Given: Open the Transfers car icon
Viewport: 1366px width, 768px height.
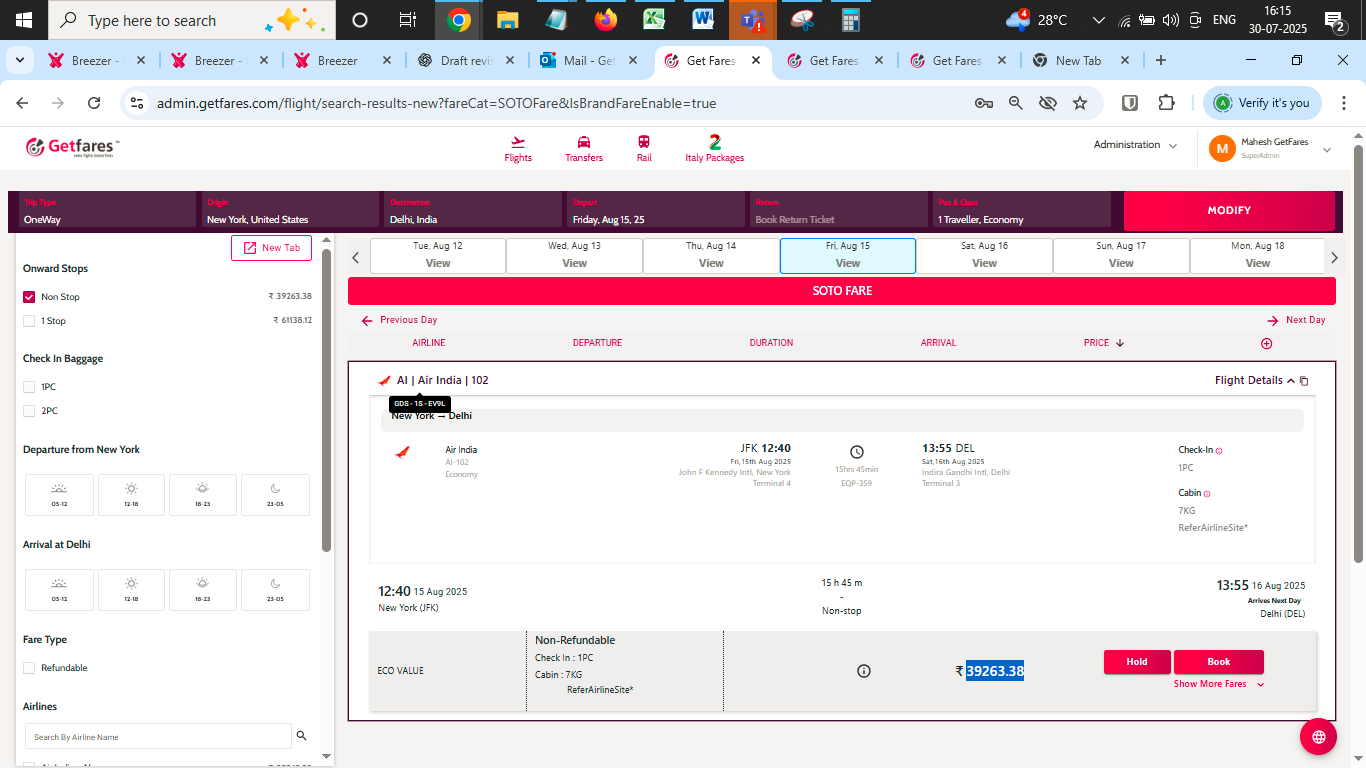Looking at the screenshot, I should (584, 142).
